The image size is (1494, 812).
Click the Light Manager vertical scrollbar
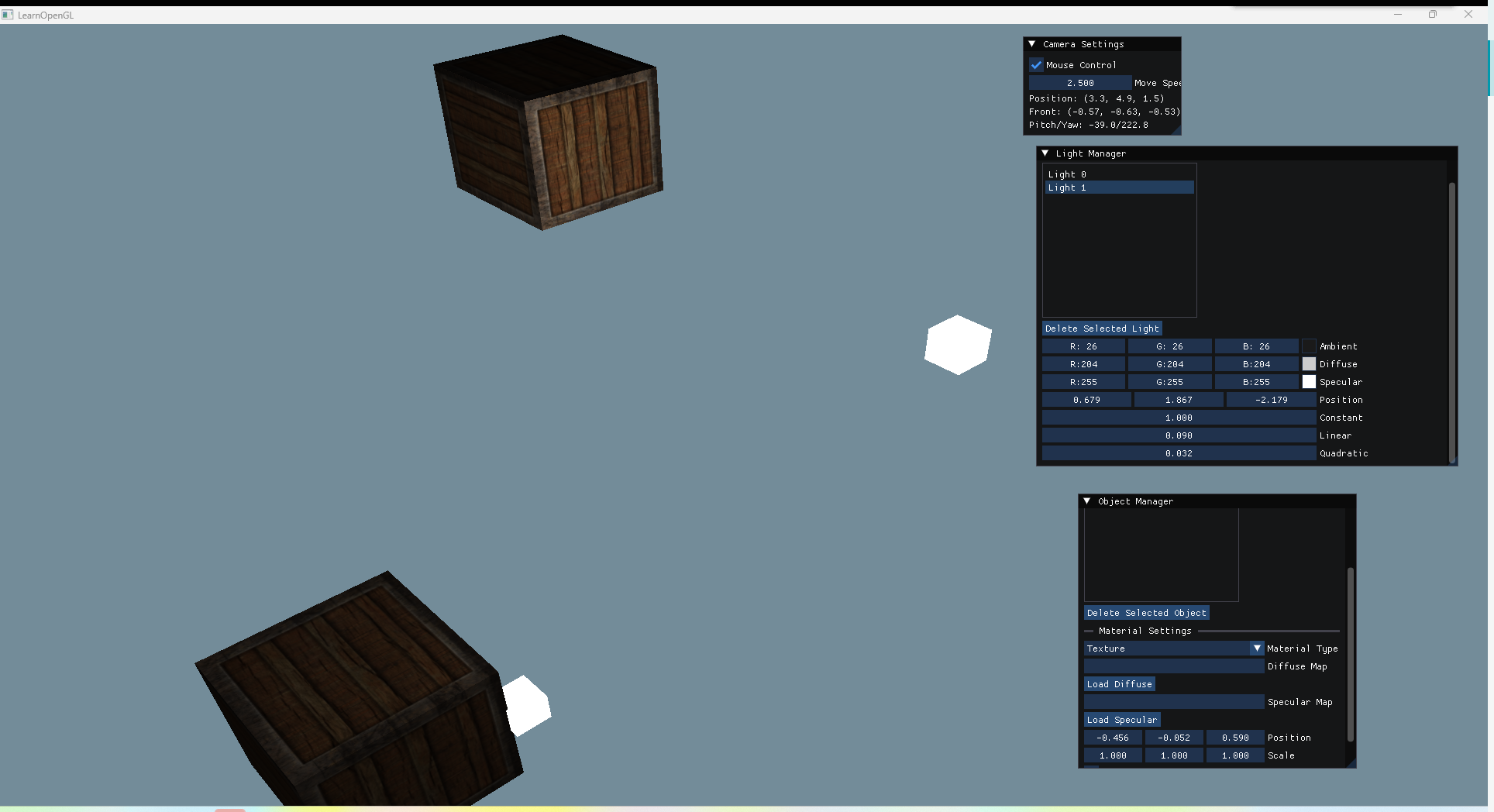(x=1451, y=322)
